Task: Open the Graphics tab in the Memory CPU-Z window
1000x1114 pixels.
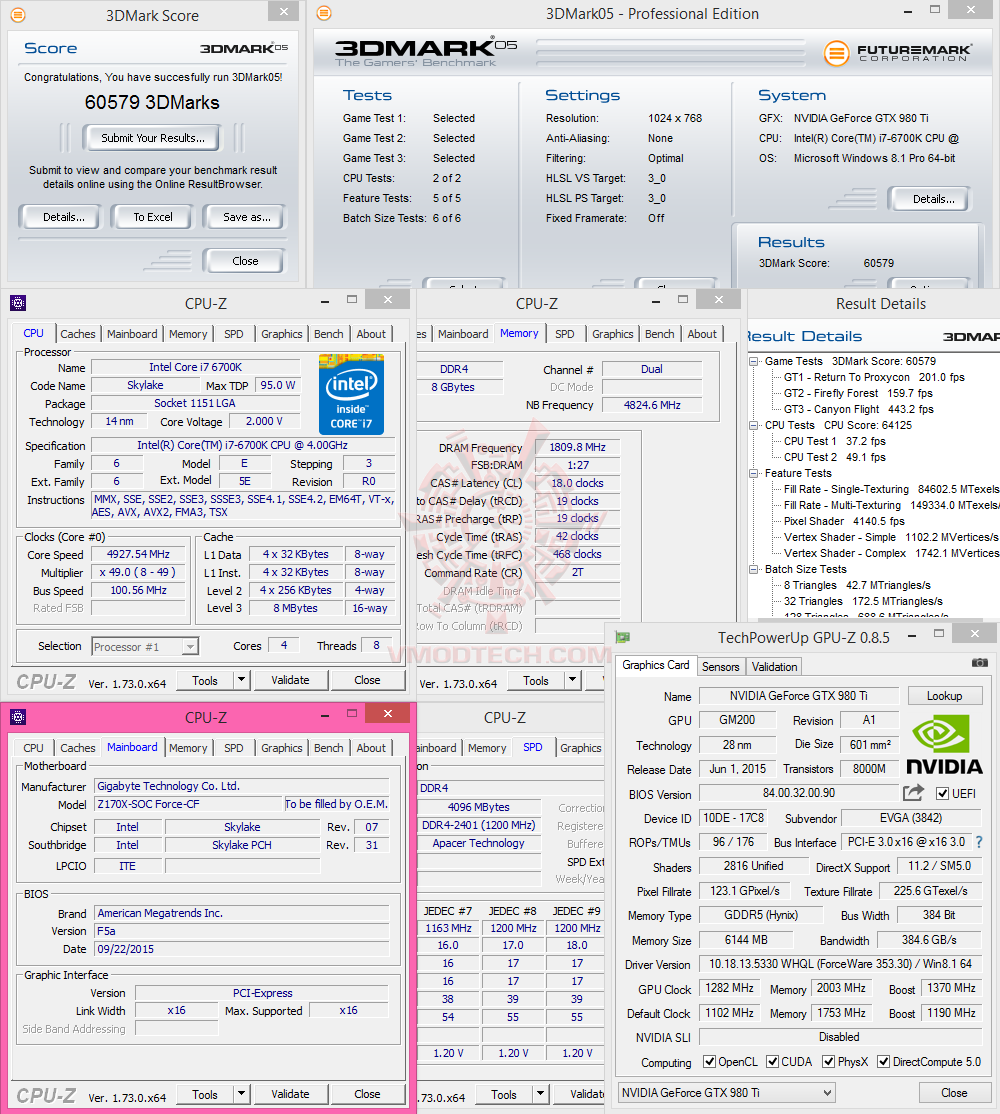Action: pyautogui.click(x=613, y=334)
